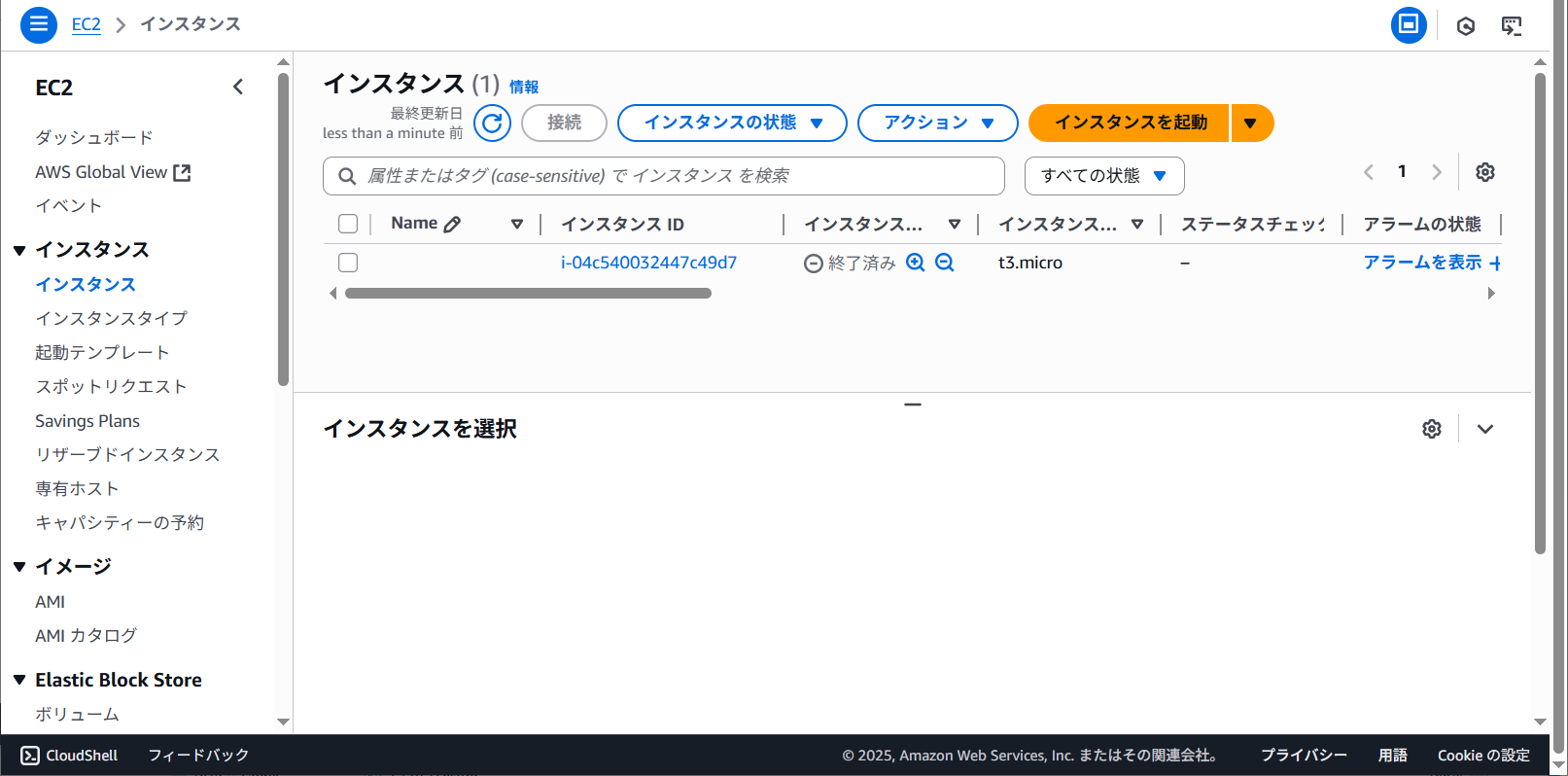The height and width of the screenshot is (776, 1568).
Task: Edit Name column pencil icon
Action: (x=452, y=225)
